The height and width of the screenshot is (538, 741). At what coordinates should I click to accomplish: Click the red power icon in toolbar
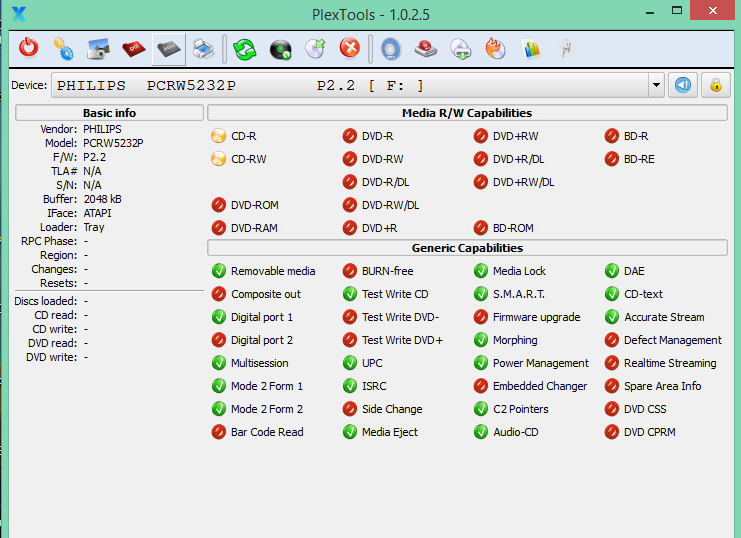click(29, 49)
